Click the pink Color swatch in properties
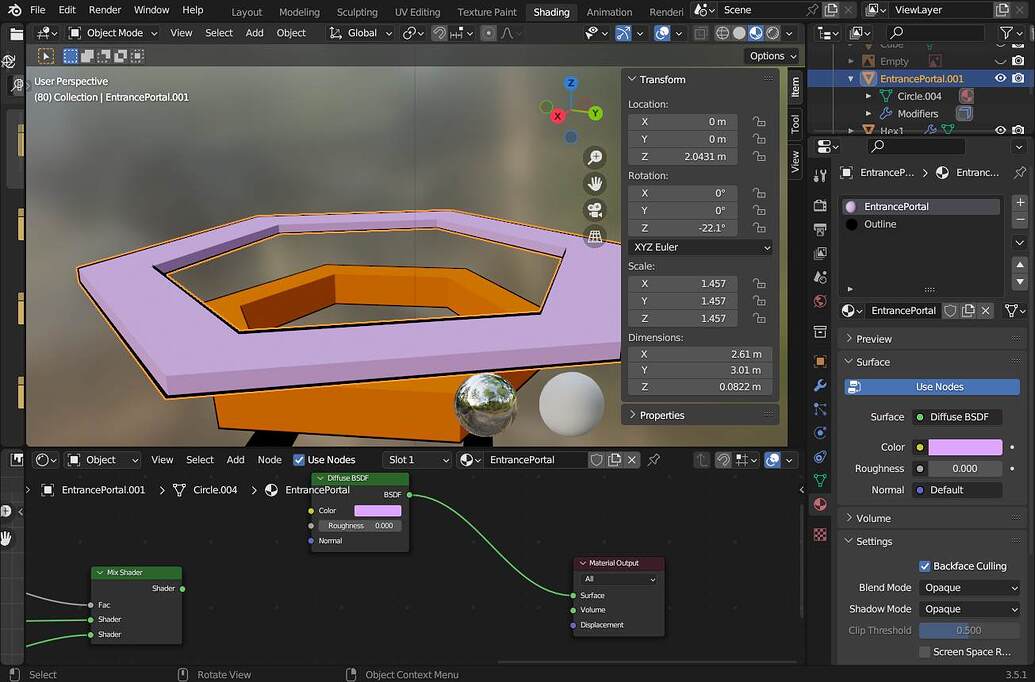The height and width of the screenshot is (682, 1035). 965,447
